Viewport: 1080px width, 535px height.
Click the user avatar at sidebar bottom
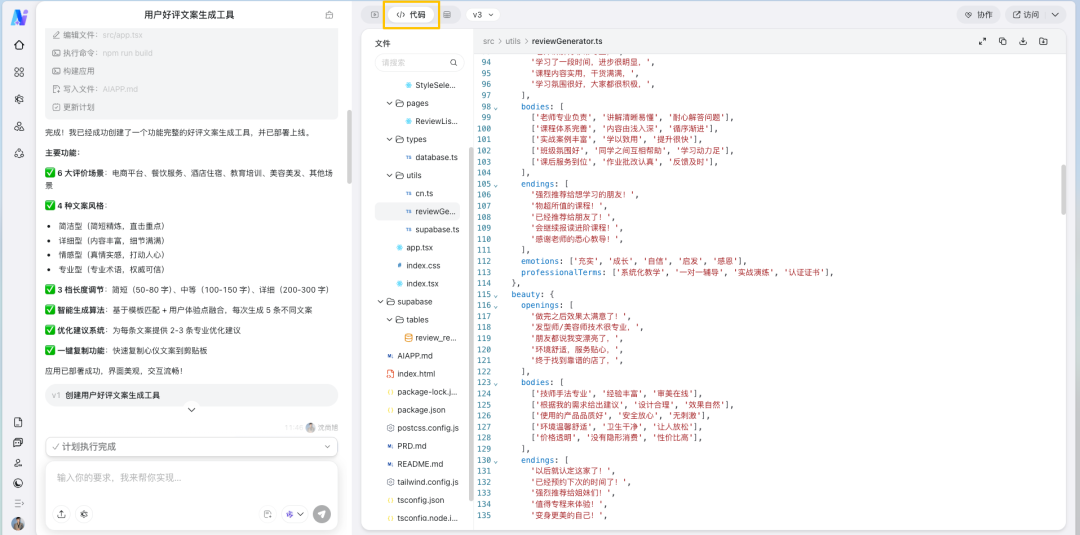[x=18, y=523]
